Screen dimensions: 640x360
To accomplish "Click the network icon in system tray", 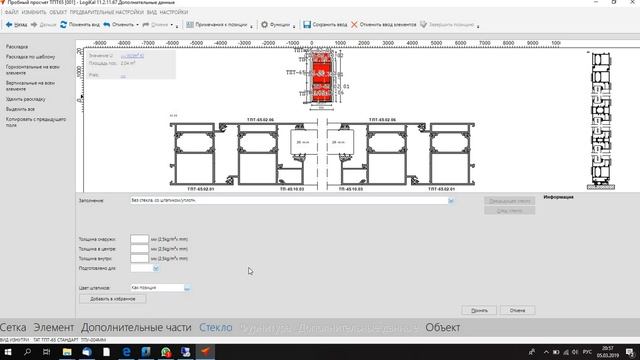I will click(x=565, y=352).
